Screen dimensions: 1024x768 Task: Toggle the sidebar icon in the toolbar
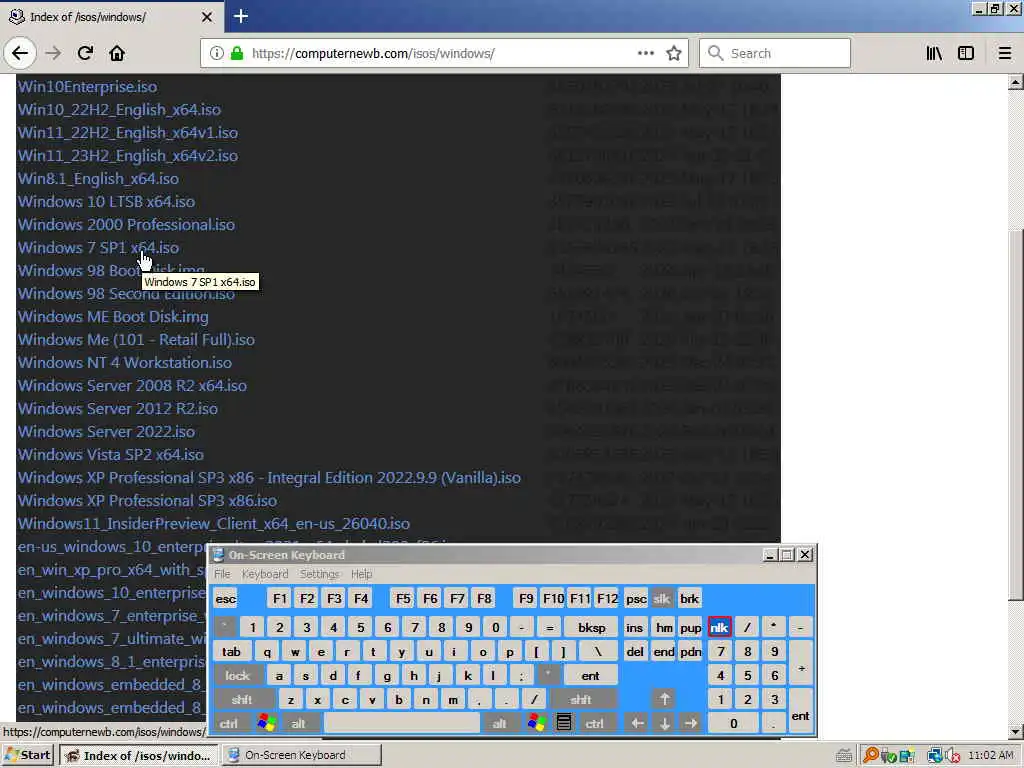(x=966, y=54)
